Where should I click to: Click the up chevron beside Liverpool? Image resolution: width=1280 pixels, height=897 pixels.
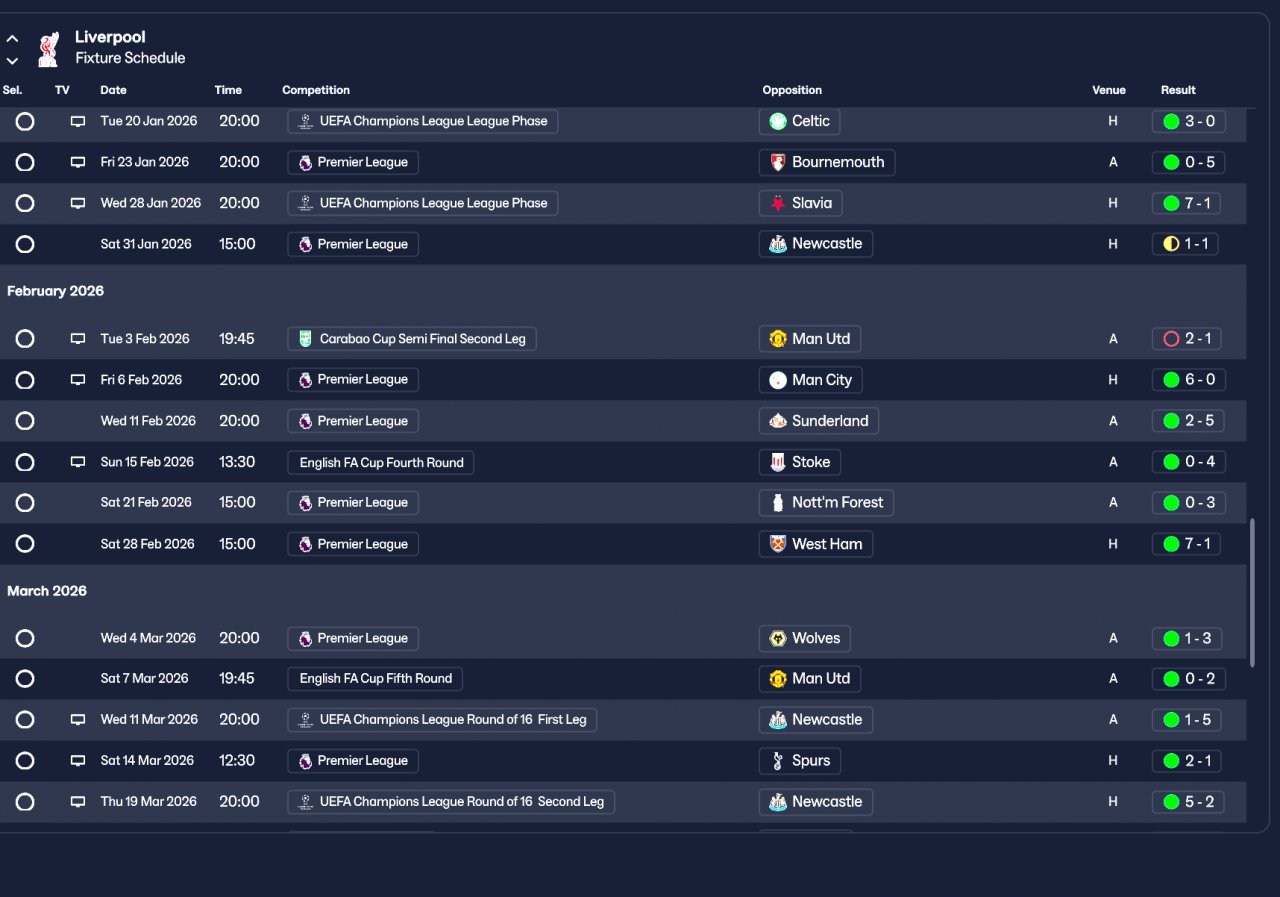click(x=12, y=39)
